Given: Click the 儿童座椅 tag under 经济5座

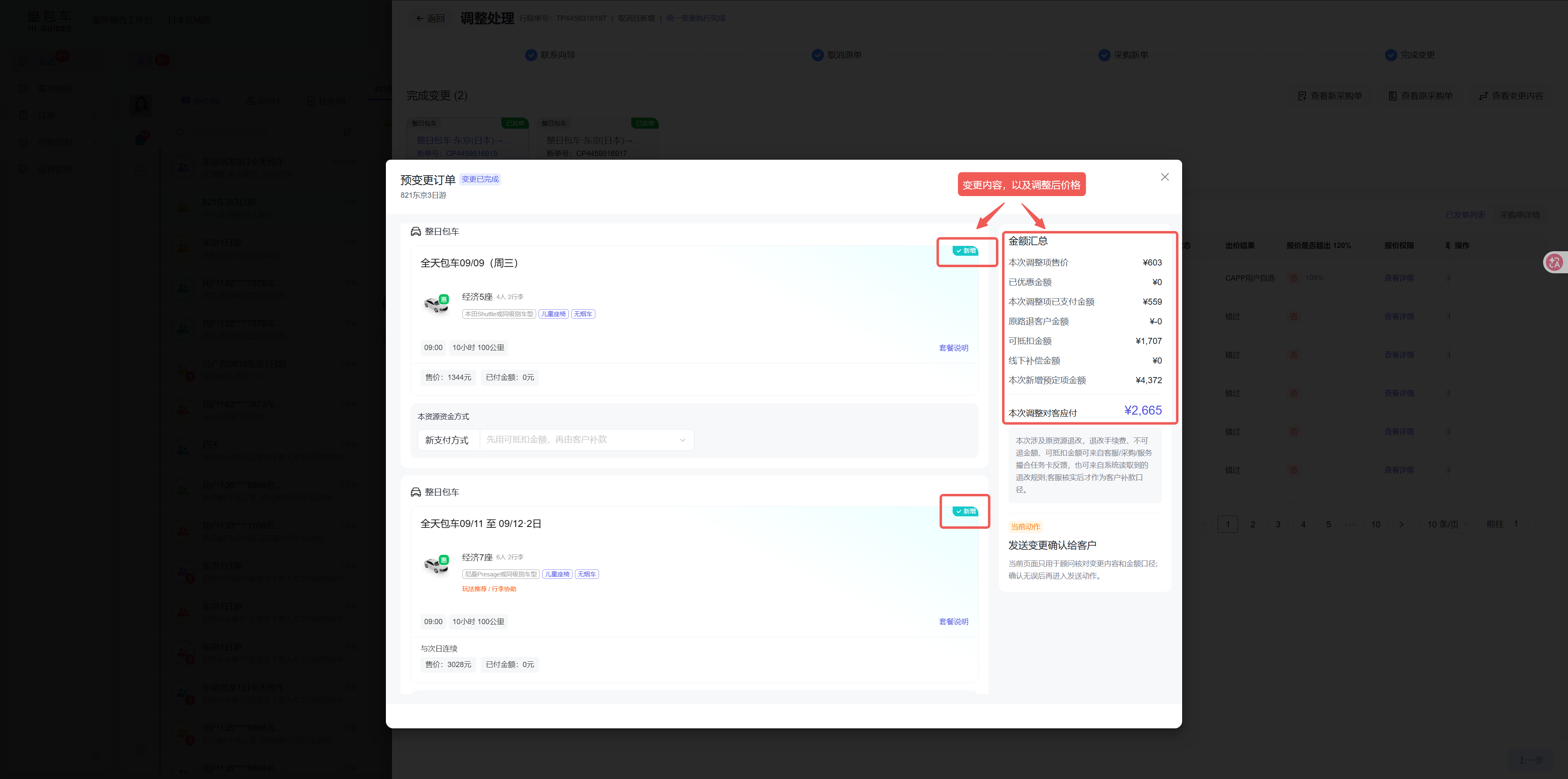Looking at the screenshot, I should [553, 314].
